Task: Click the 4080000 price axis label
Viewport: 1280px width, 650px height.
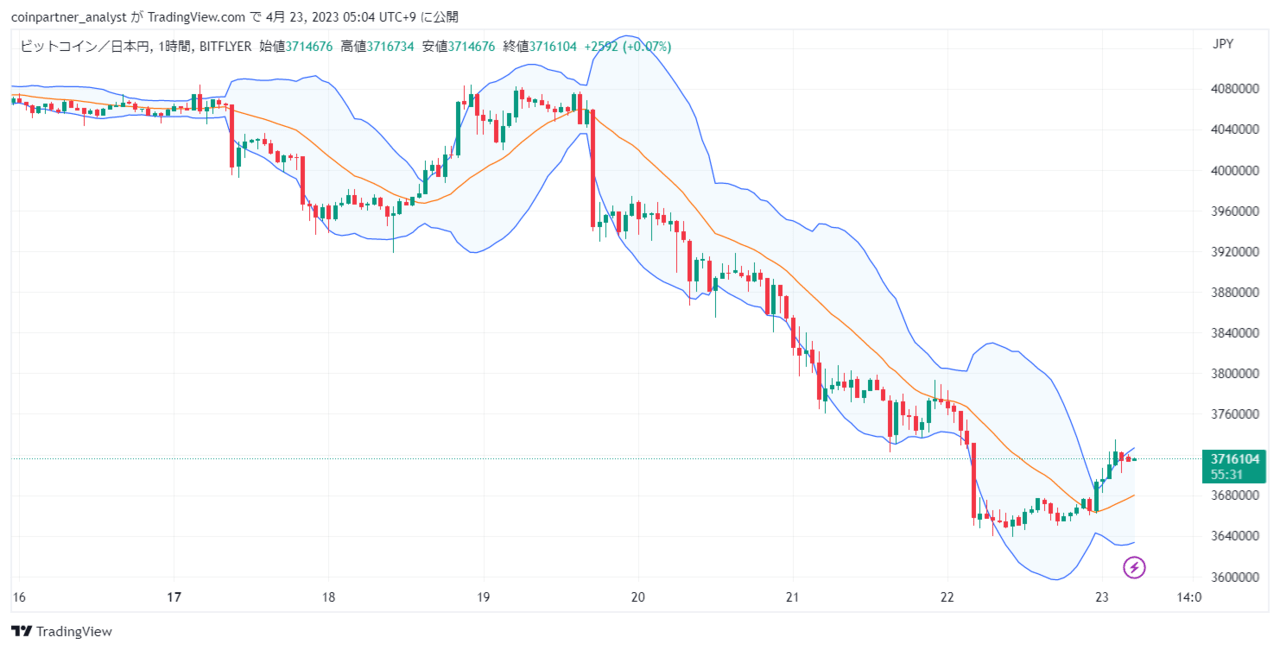Action: pyautogui.click(x=1232, y=89)
